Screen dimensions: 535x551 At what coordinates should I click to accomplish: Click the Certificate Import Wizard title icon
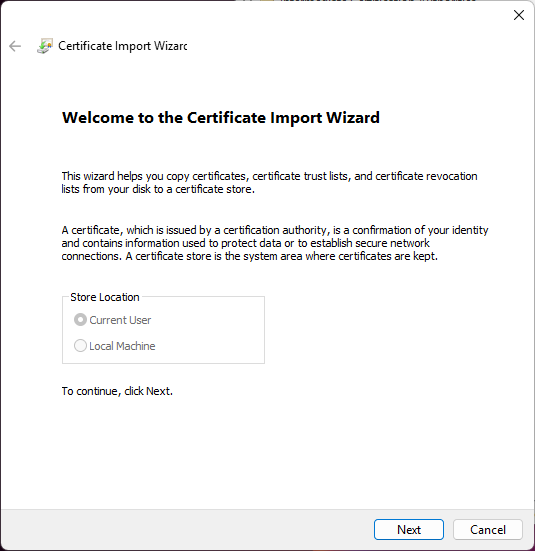[x=45, y=46]
